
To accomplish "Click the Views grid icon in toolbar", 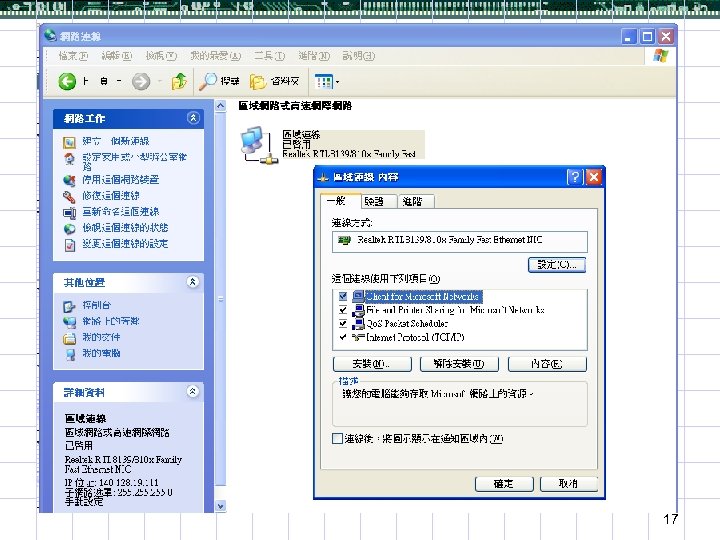I will tap(324, 82).
